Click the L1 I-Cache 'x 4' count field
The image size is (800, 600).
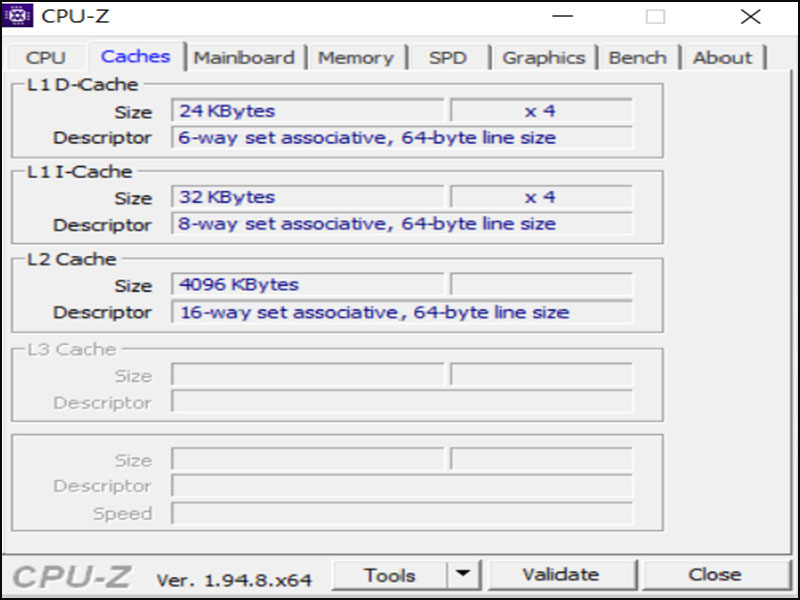[541, 197]
